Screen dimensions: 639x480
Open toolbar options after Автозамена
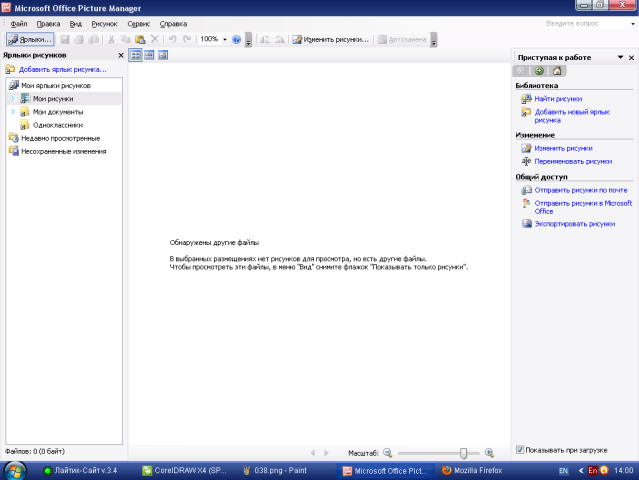pyautogui.click(x=434, y=40)
